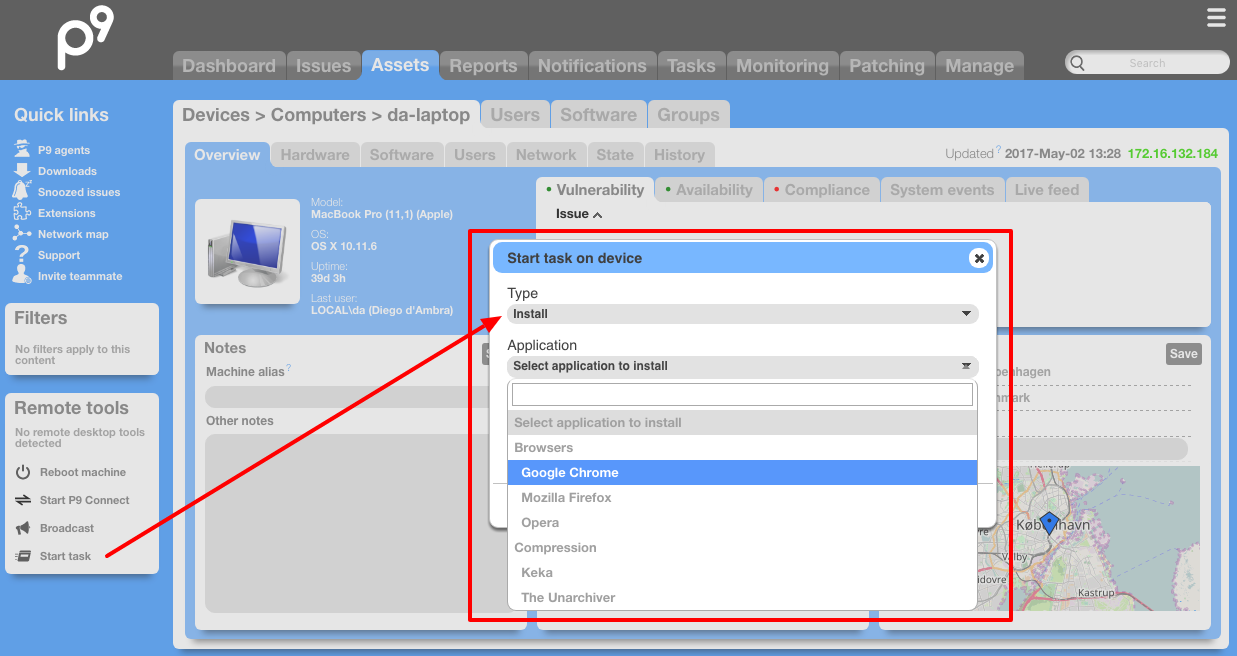Open the Patching tab
1237x656 pixels.
tap(887, 66)
